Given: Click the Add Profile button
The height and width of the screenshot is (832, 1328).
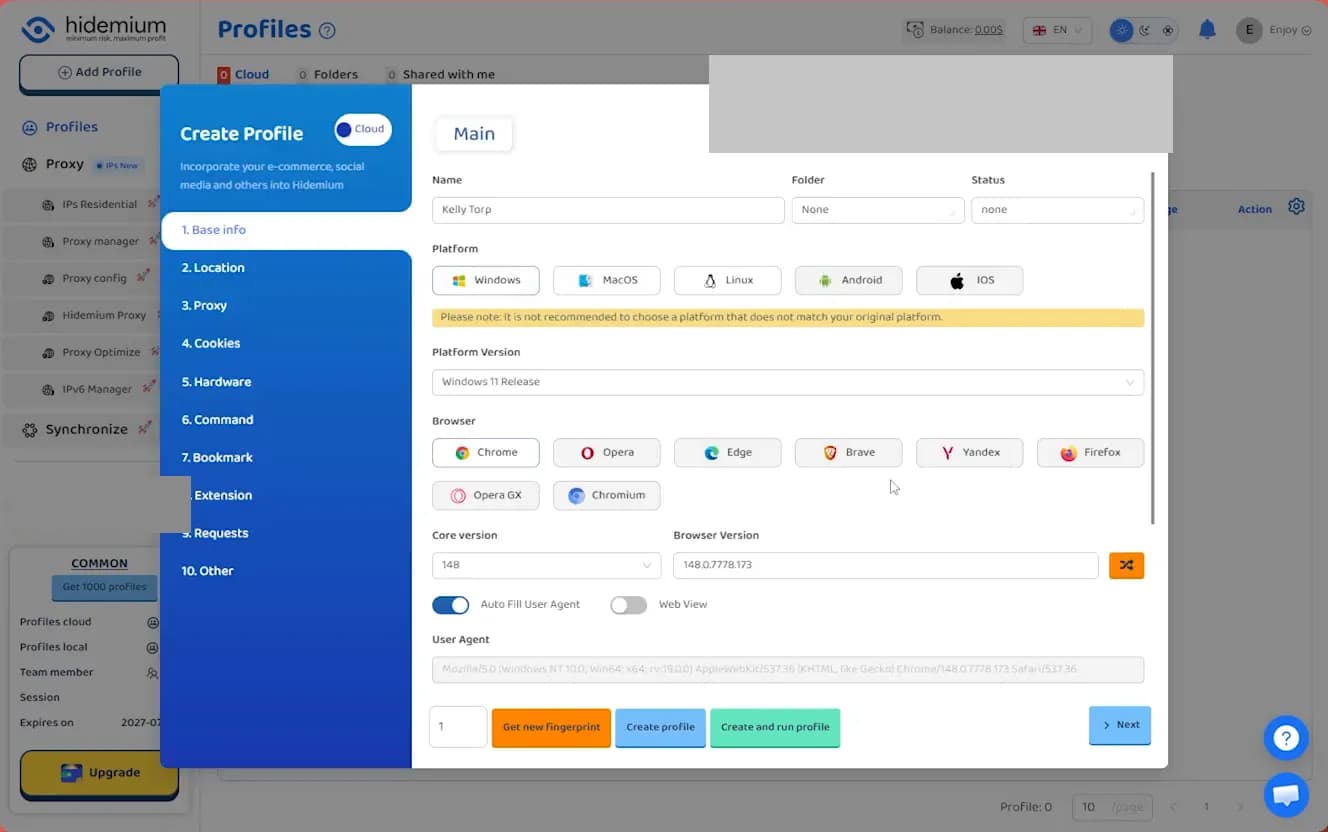Looking at the screenshot, I should point(99,73).
